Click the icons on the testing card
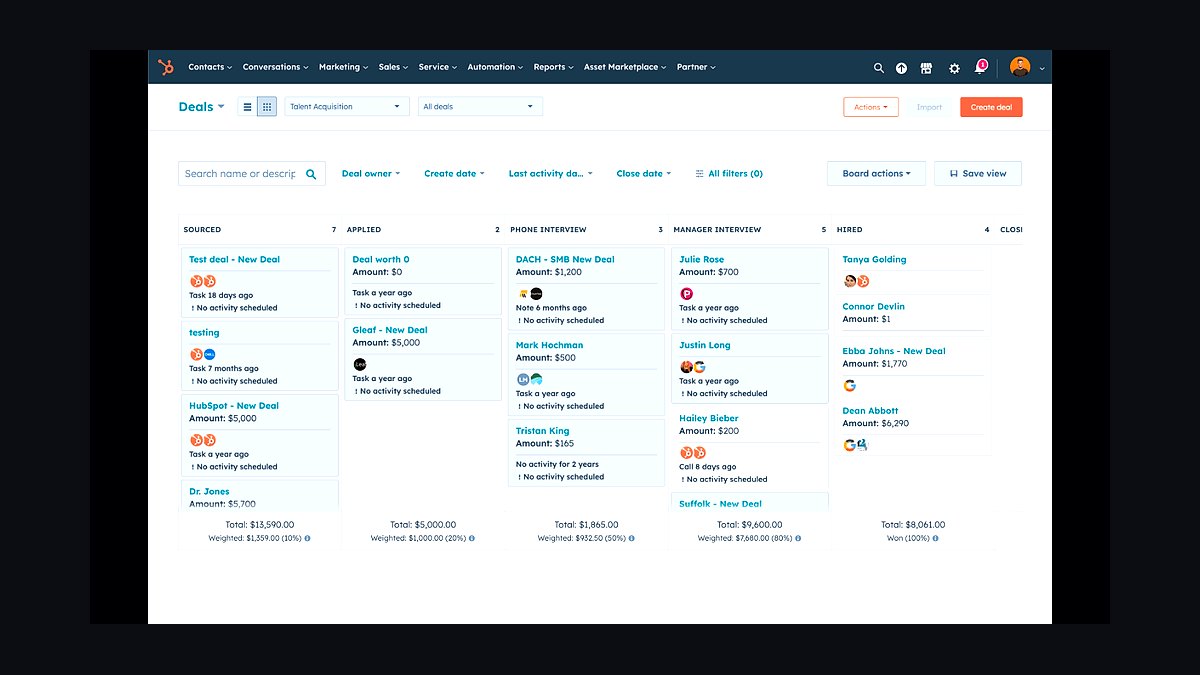This screenshot has width=1200, height=675. tap(203, 354)
